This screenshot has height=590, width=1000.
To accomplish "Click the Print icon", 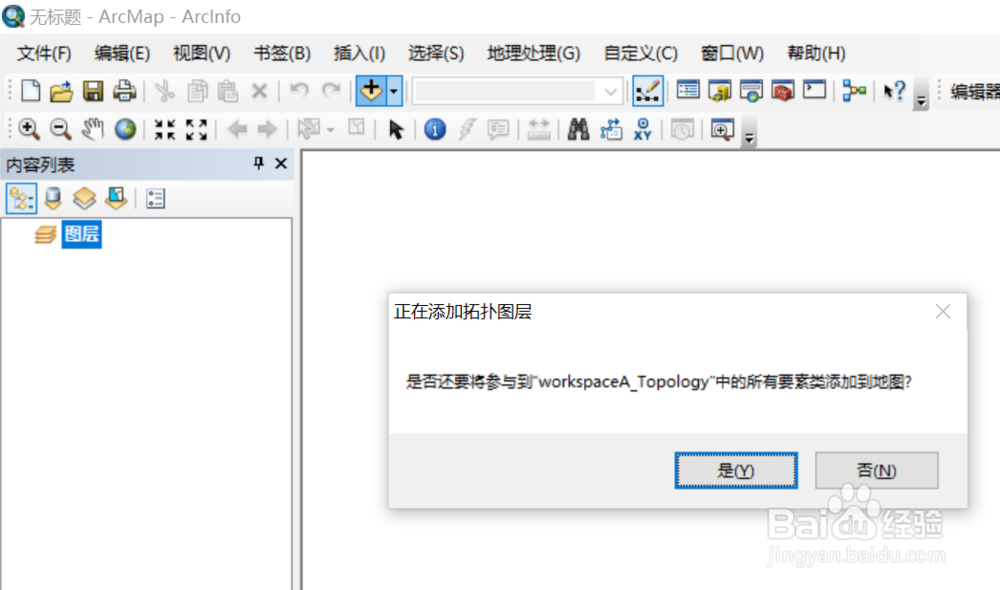I will tap(124, 91).
